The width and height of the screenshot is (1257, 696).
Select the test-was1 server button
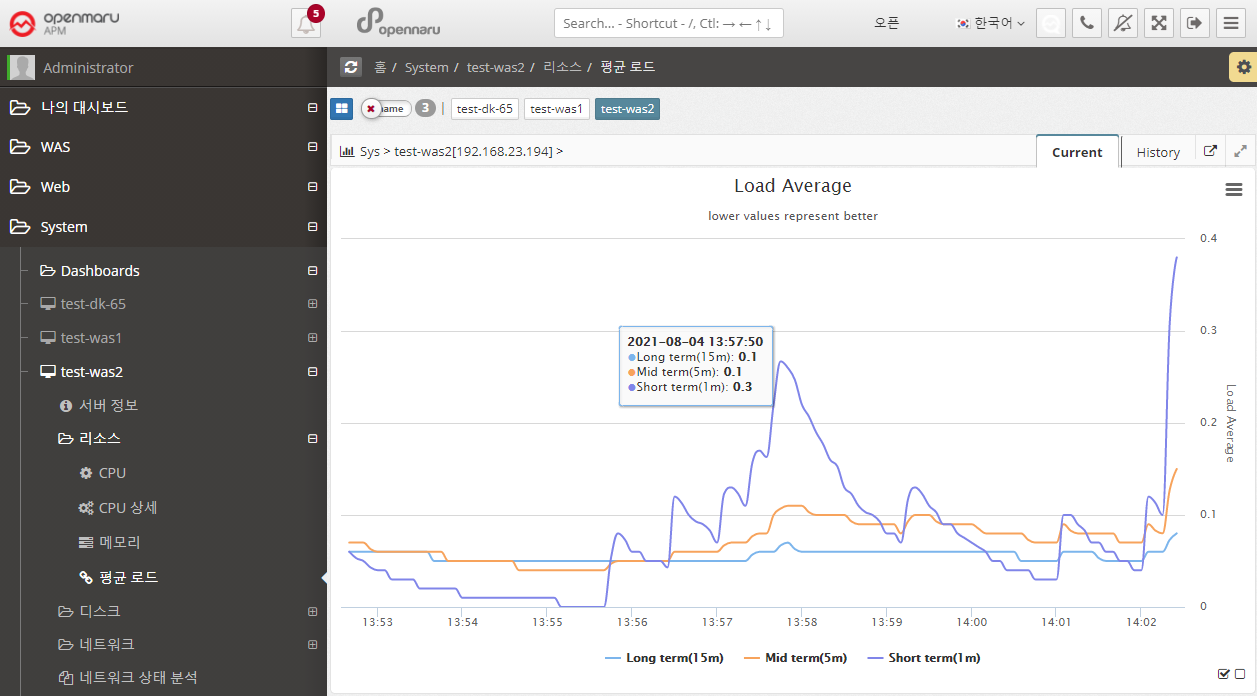point(557,108)
